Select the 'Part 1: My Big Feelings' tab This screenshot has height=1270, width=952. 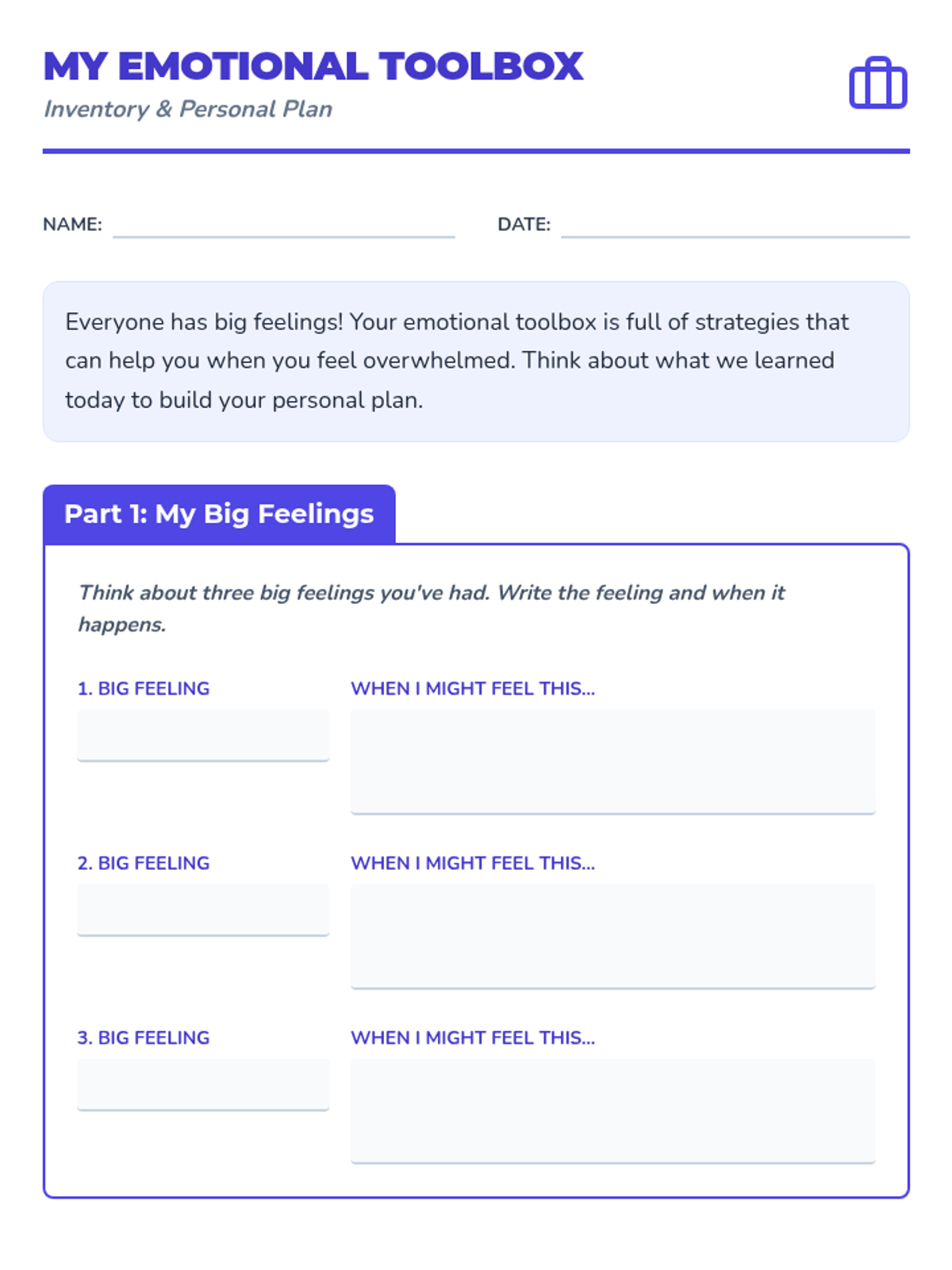pos(219,514)
